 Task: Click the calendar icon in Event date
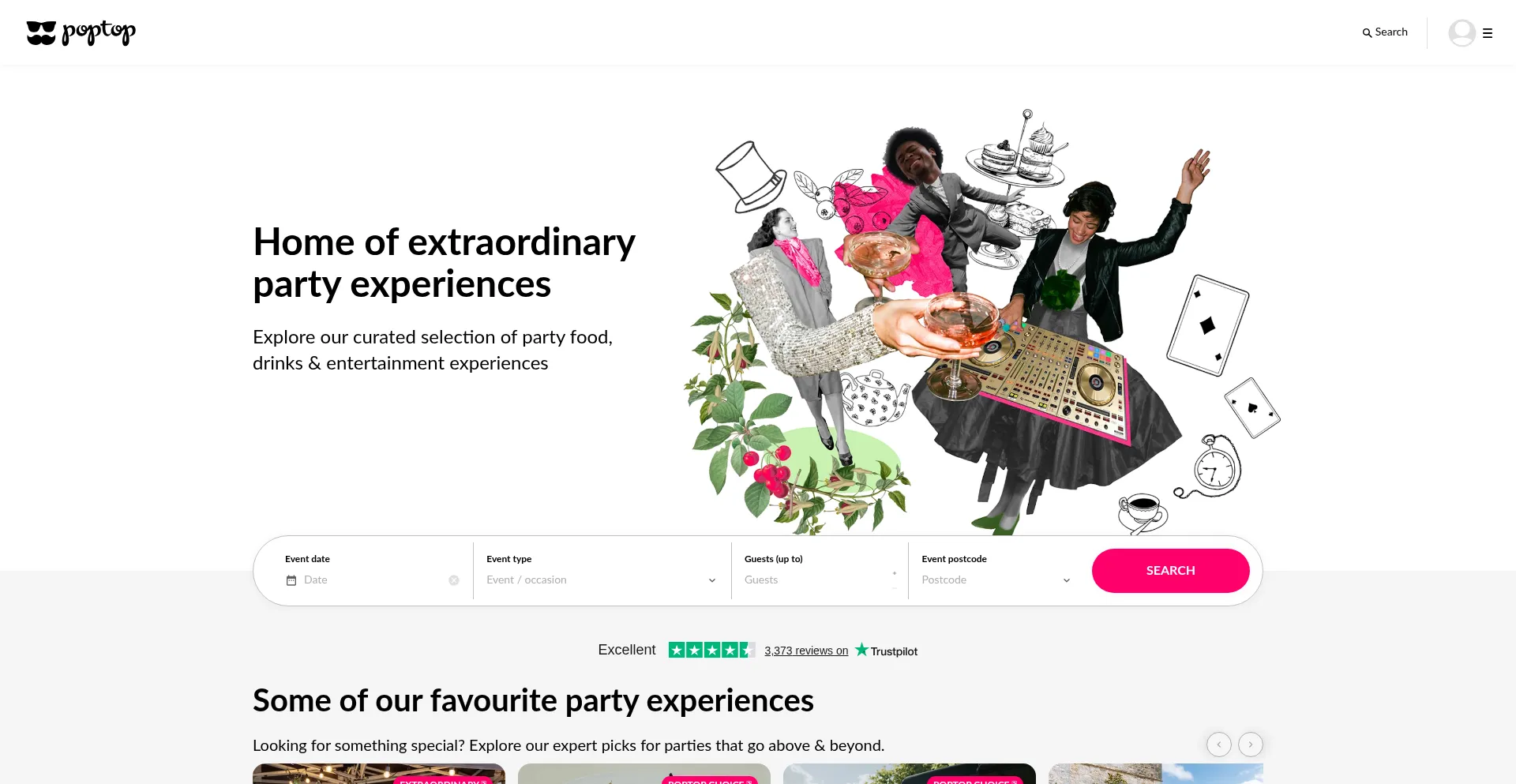[291, 580]
